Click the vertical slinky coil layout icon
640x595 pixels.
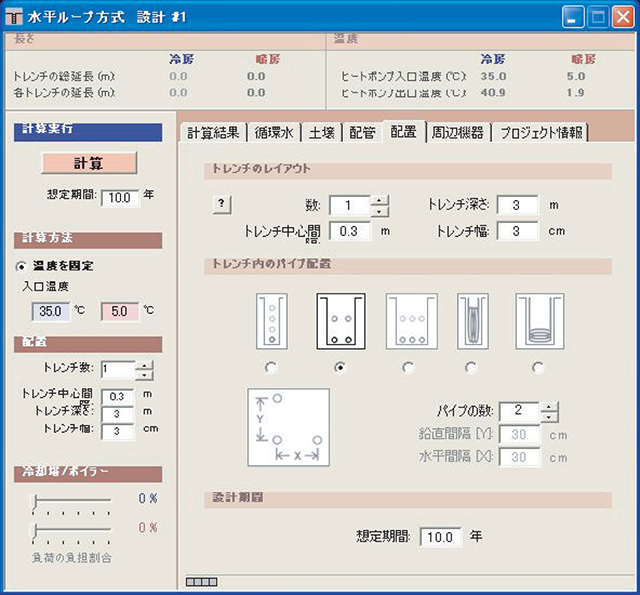click(472, 320)
